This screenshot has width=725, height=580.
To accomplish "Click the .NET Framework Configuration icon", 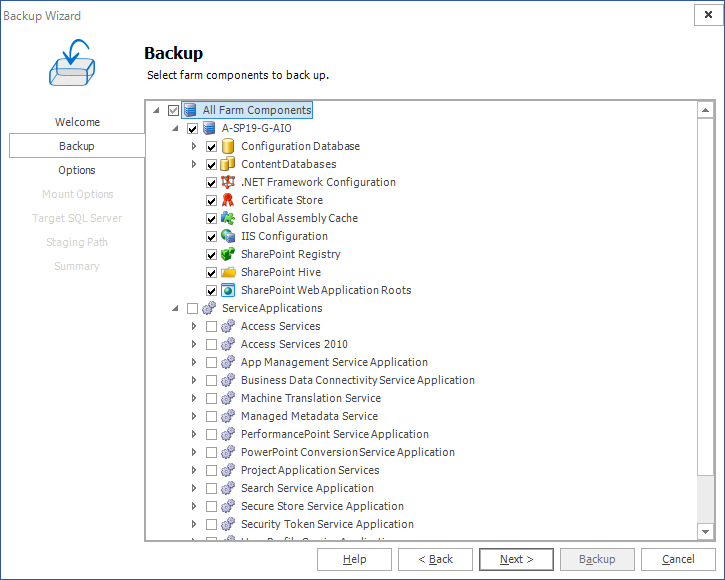I will 228,182.
